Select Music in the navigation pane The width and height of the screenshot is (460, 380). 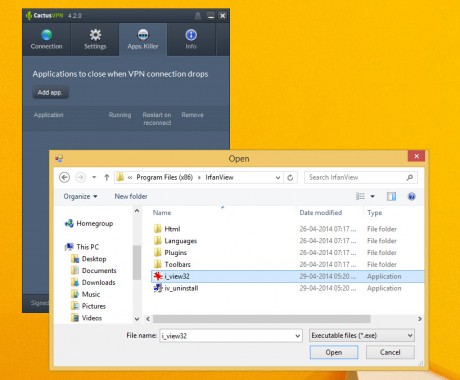[86, 294]
